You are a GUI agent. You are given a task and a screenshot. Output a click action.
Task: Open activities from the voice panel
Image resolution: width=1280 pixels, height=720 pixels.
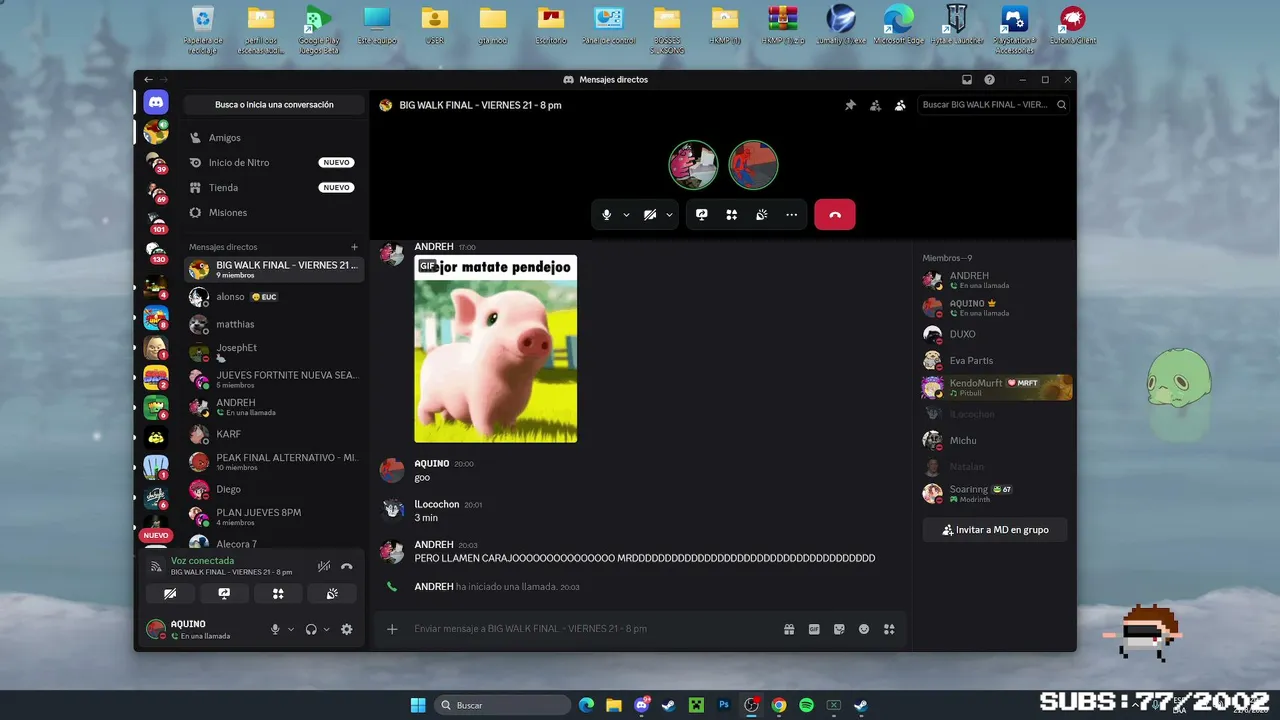click(278, 593)
